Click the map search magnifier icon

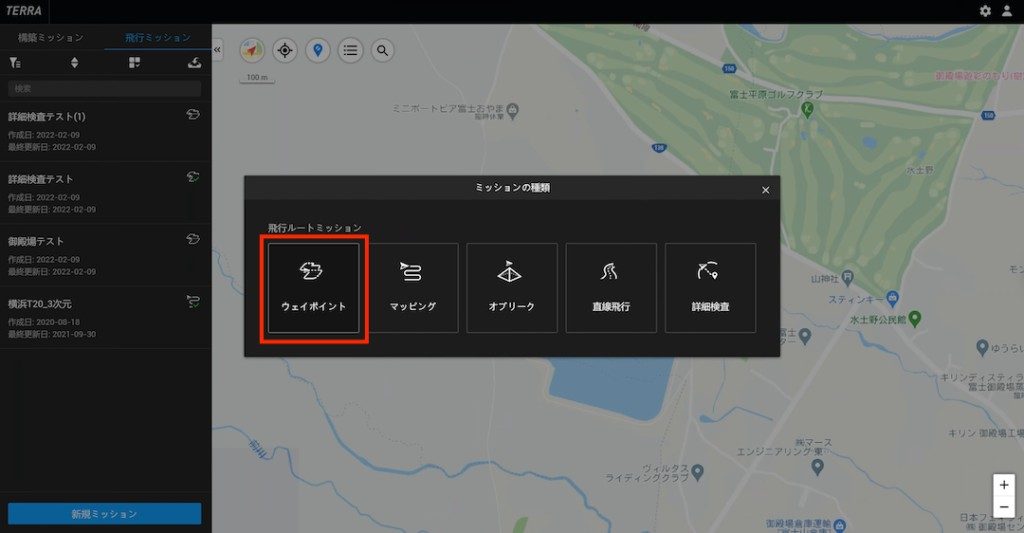click(x=382, y=50)
